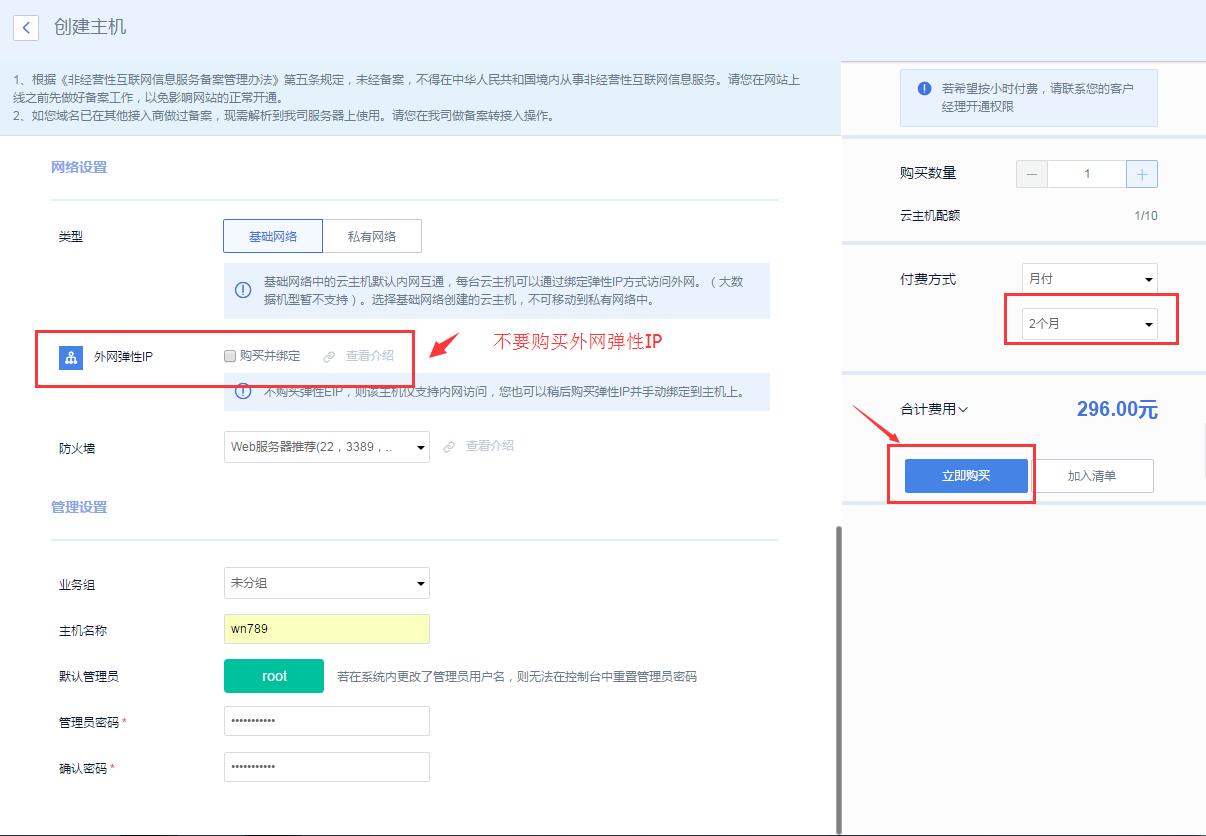The height and width of the screenshot is (836, 1206).
Task: Enable the 购买并绑定 checkbox
Action: click(x=230, y=356)
